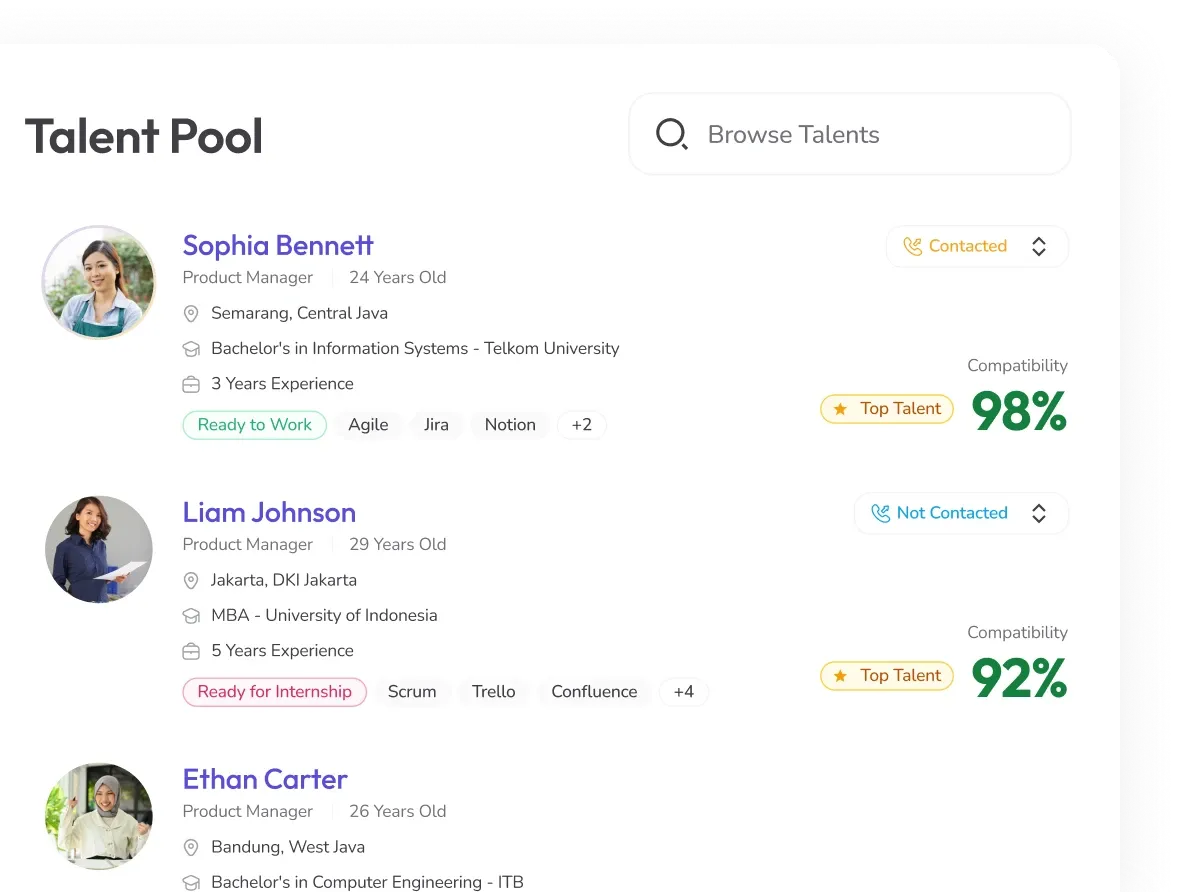Click Liam Johnson's profile photo
Image resolution: width=1178 pixels, height=892 pixels.
[x=98, y=549]
